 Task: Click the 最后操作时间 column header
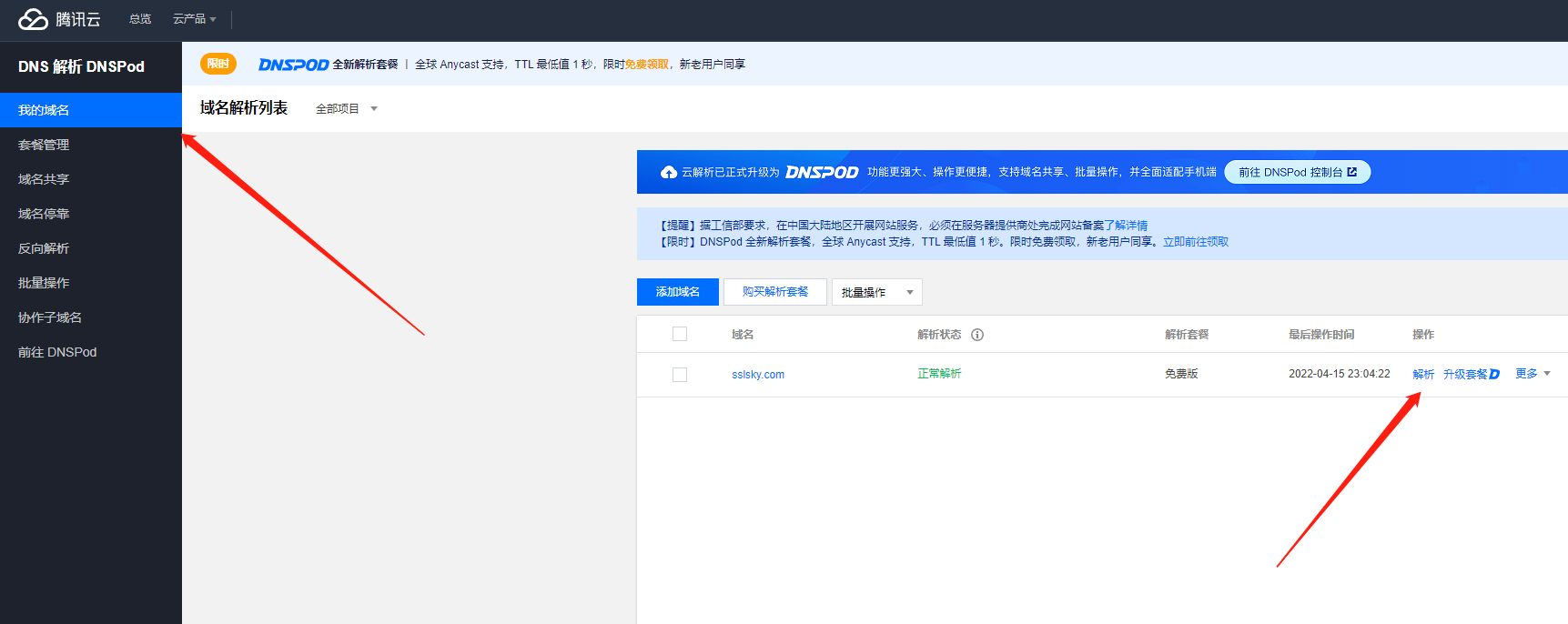tap(1321, 335)
